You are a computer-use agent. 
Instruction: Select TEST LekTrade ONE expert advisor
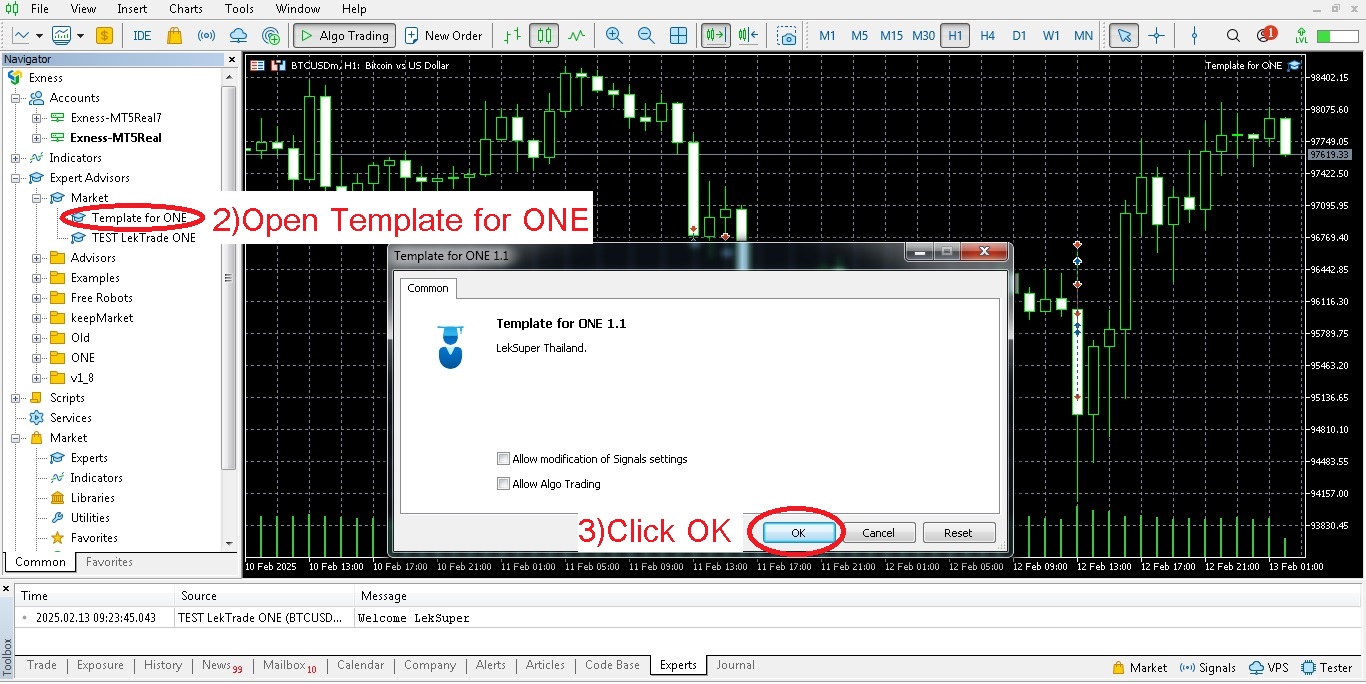coord(143,238)
